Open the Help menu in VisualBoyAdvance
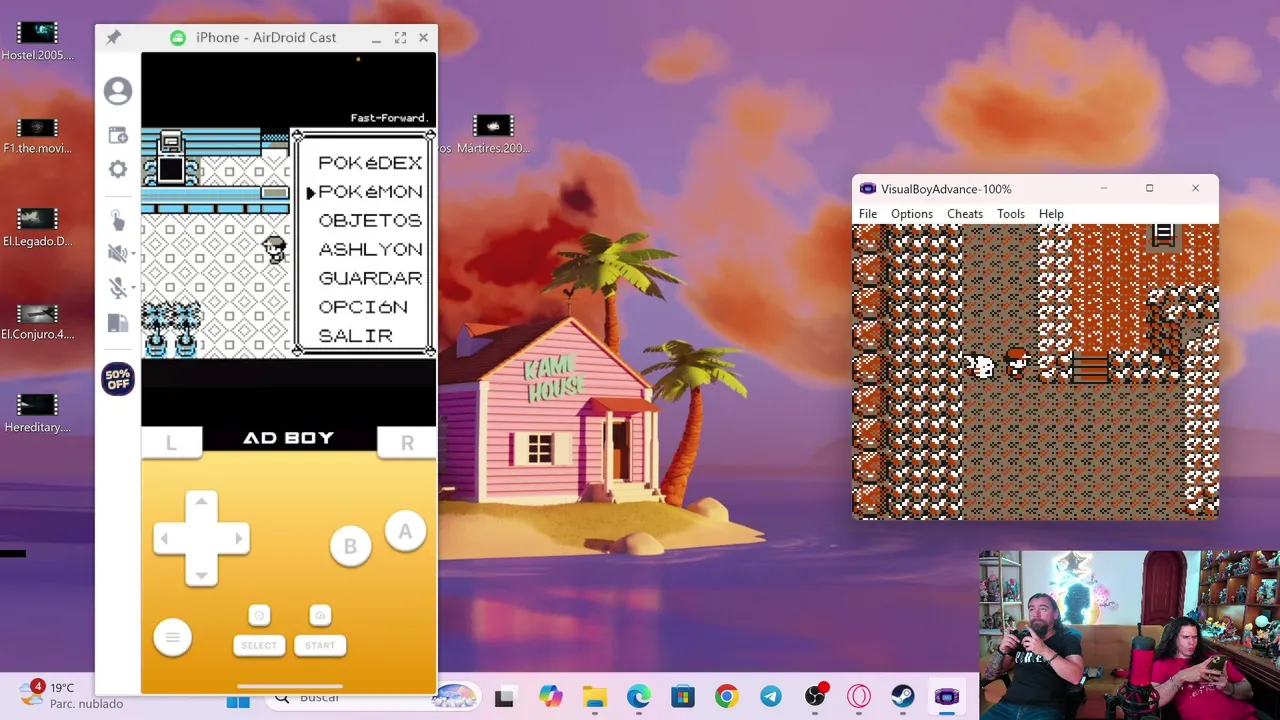The width and height of the screenshot is (1280, 720). (1051, 213)
